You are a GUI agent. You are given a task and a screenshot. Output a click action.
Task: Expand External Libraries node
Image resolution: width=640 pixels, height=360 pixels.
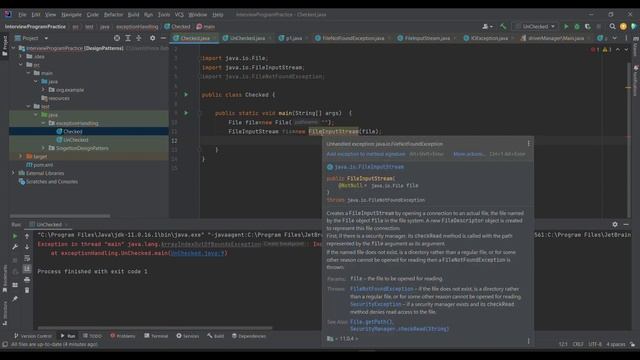tap(13, 173)
